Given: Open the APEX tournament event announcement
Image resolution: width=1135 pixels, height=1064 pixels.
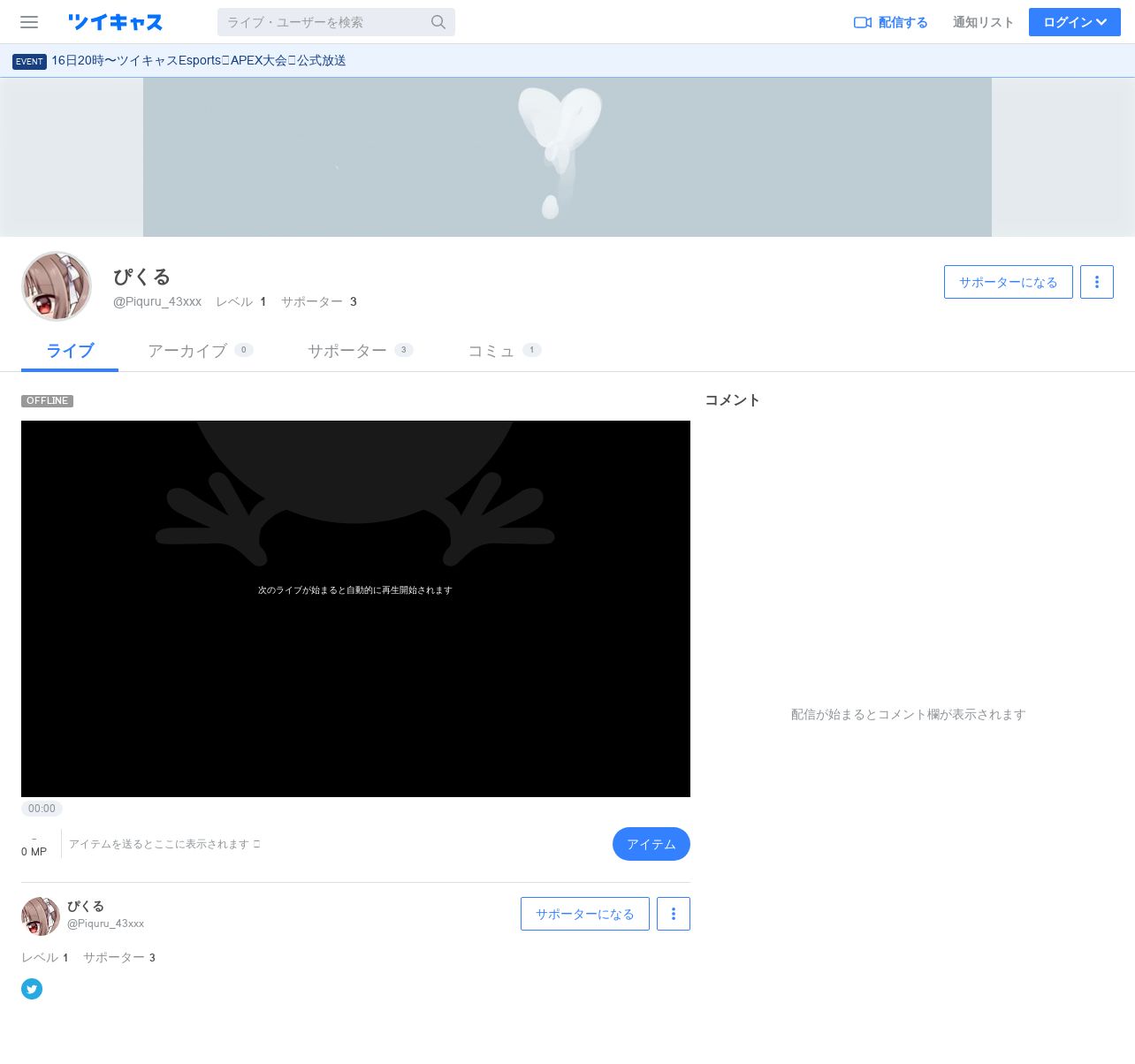Looking at the screenshot, I should coord(199,60).
